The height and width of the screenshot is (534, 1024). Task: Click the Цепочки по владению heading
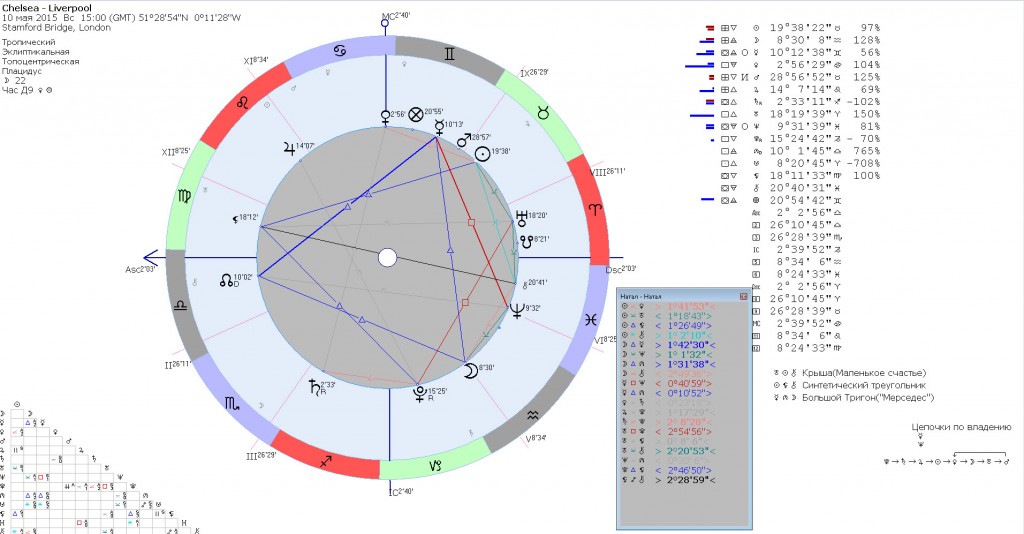[961, 428]
